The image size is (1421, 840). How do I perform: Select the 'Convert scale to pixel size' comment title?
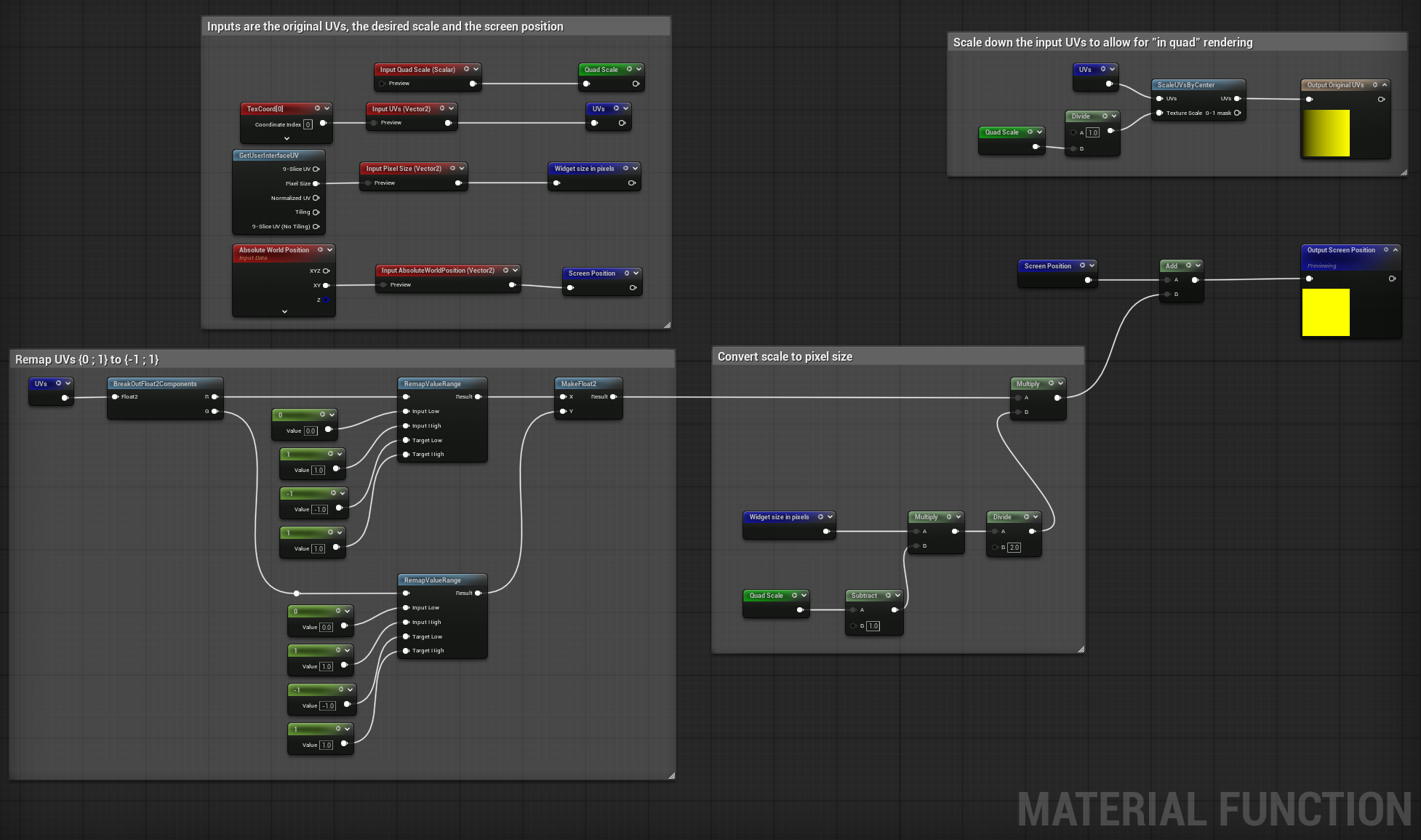tap(785, 356)
